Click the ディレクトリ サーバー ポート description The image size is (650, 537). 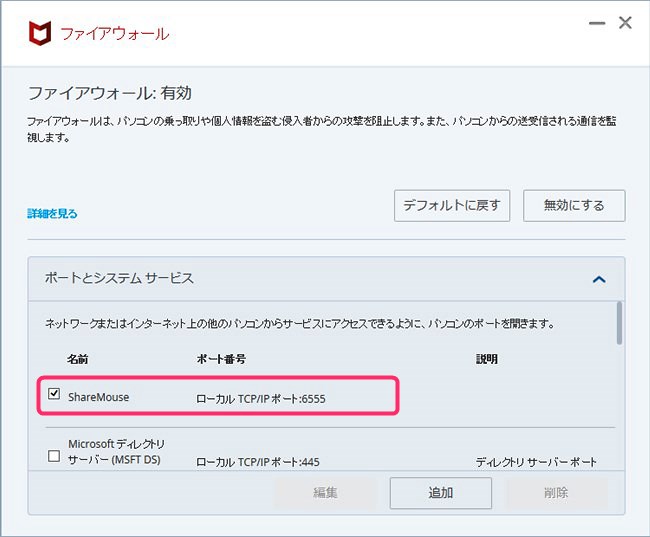click(x=536, y=462)
